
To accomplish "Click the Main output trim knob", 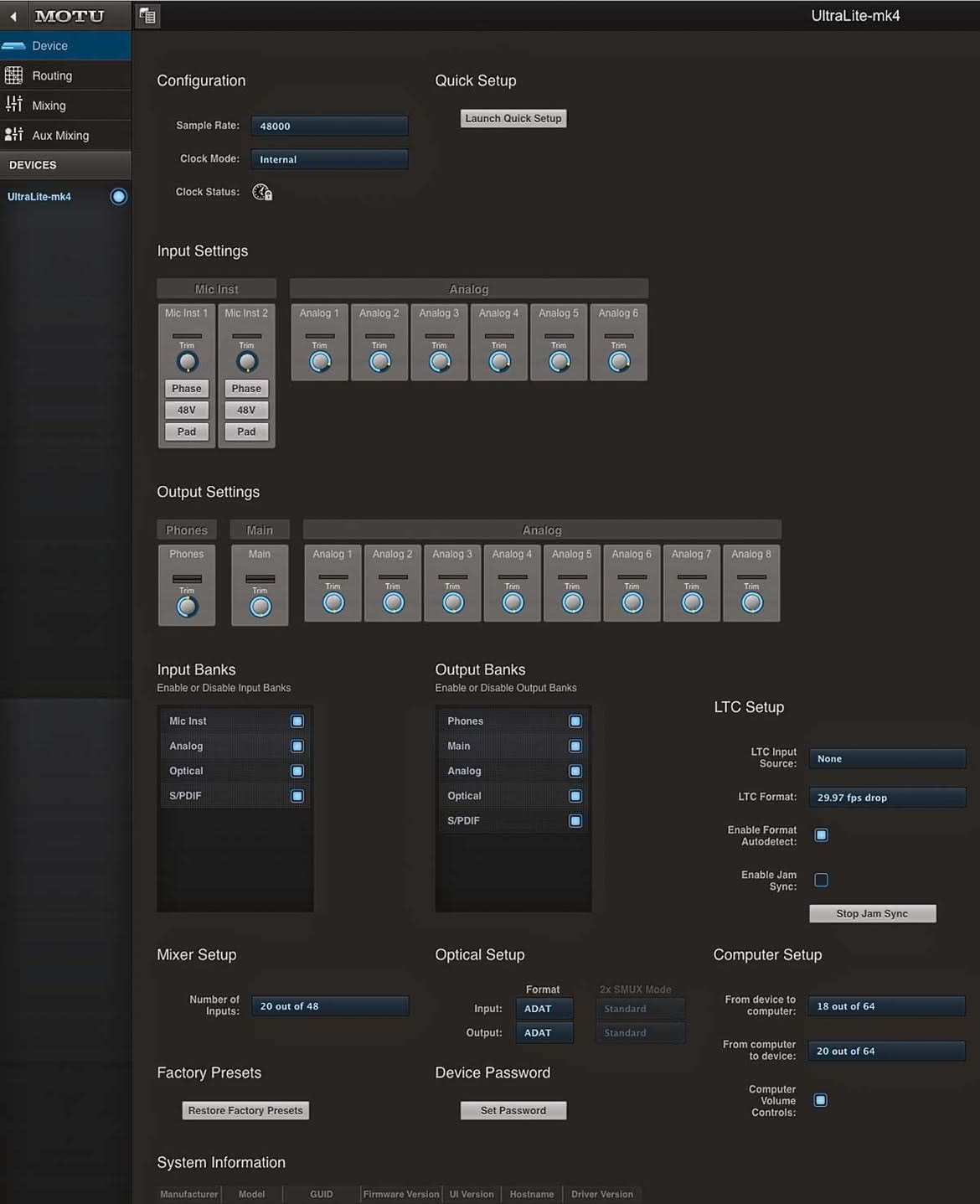I will pos(260,607).
